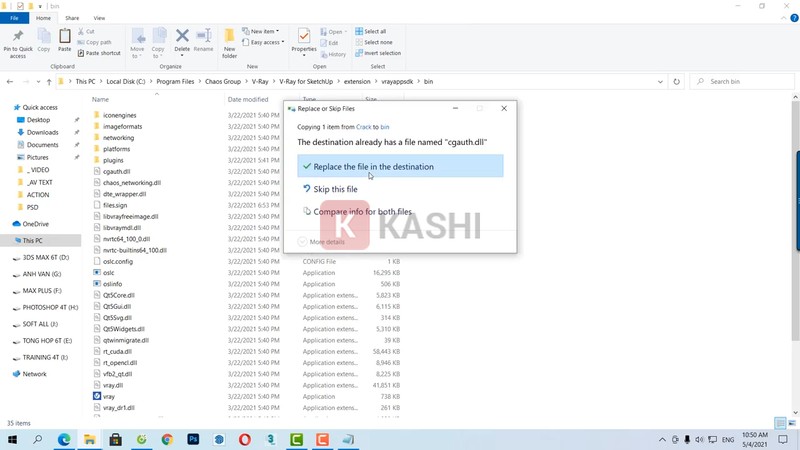800x450 pixels.
Task: Show hidden system tray icons
Action: point(662,439)
